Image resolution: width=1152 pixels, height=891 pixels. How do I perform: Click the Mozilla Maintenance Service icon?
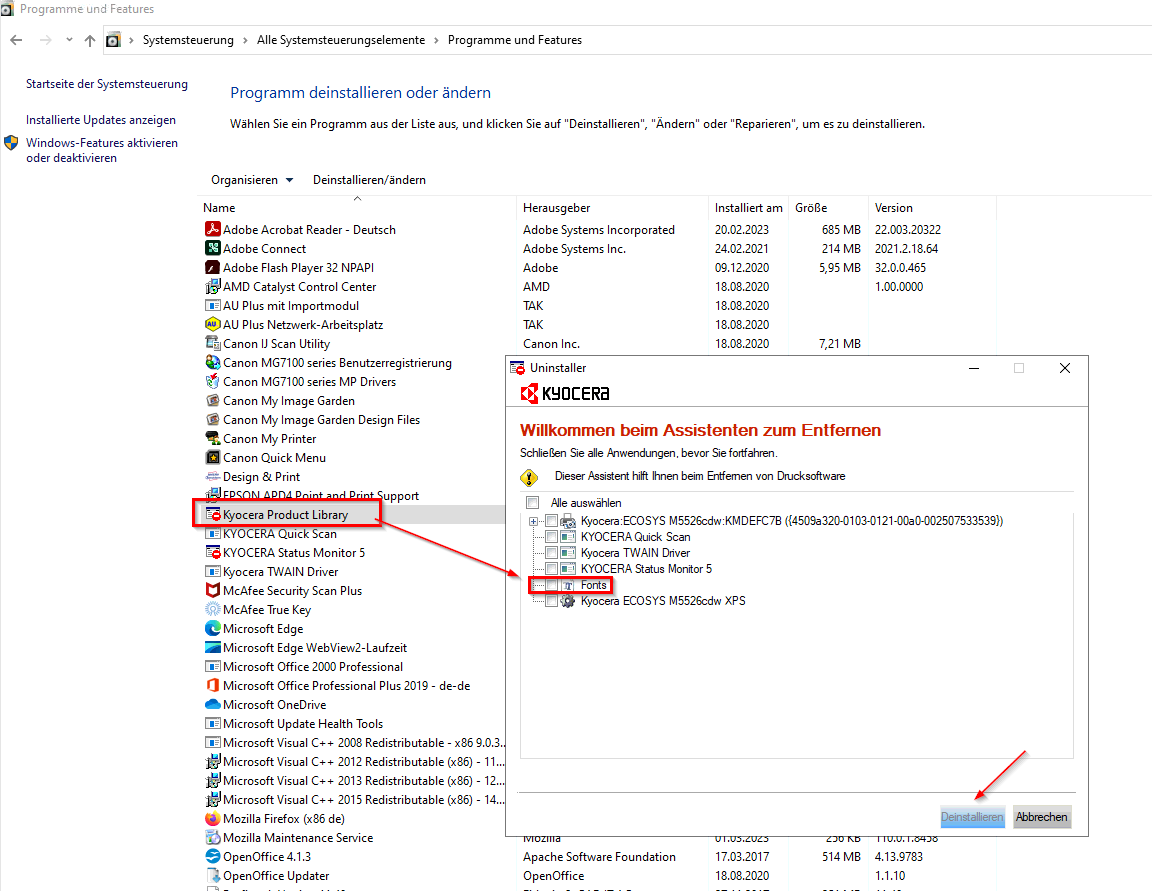212,837
